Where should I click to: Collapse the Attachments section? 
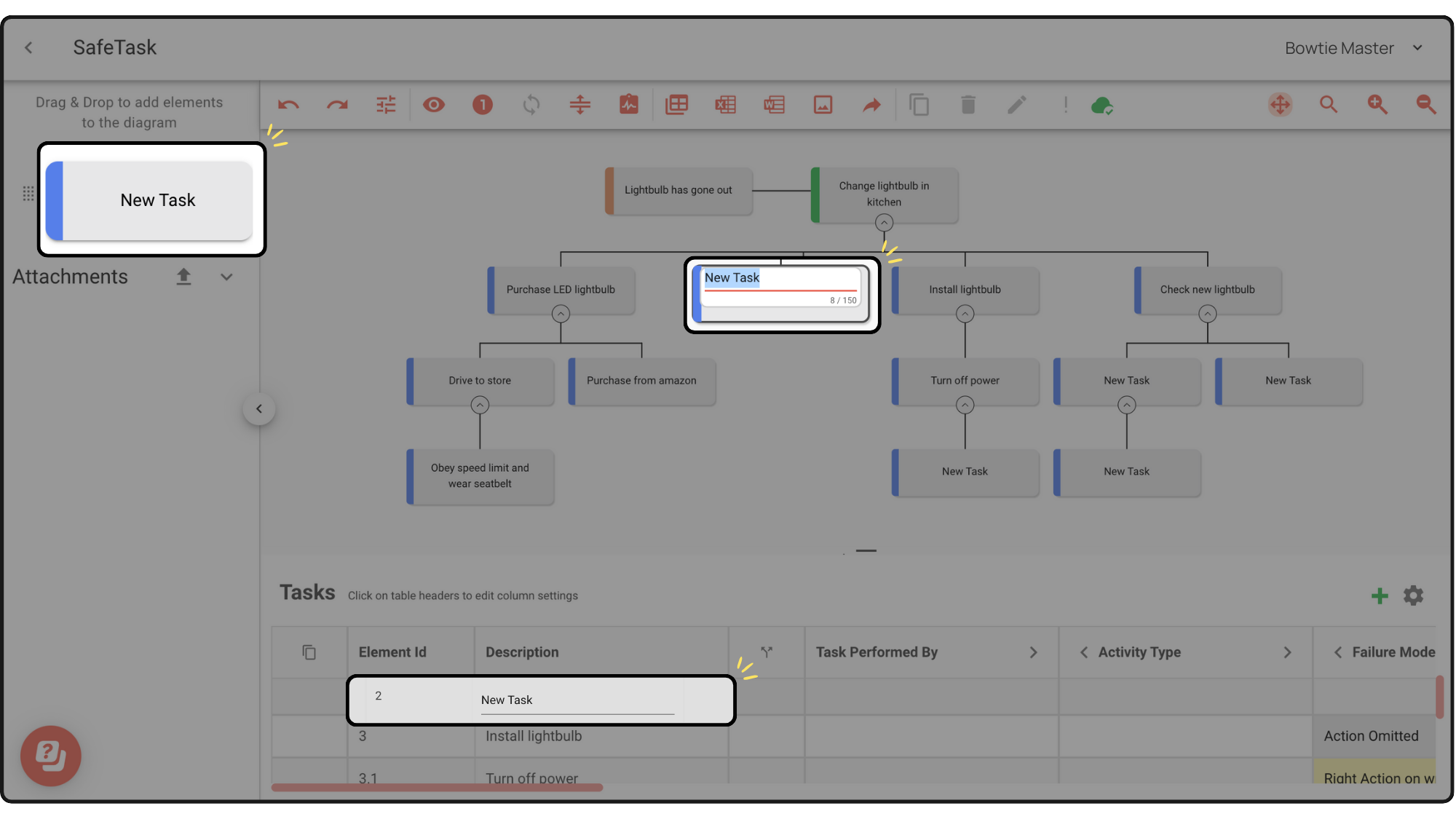click(x=226, y=277)
